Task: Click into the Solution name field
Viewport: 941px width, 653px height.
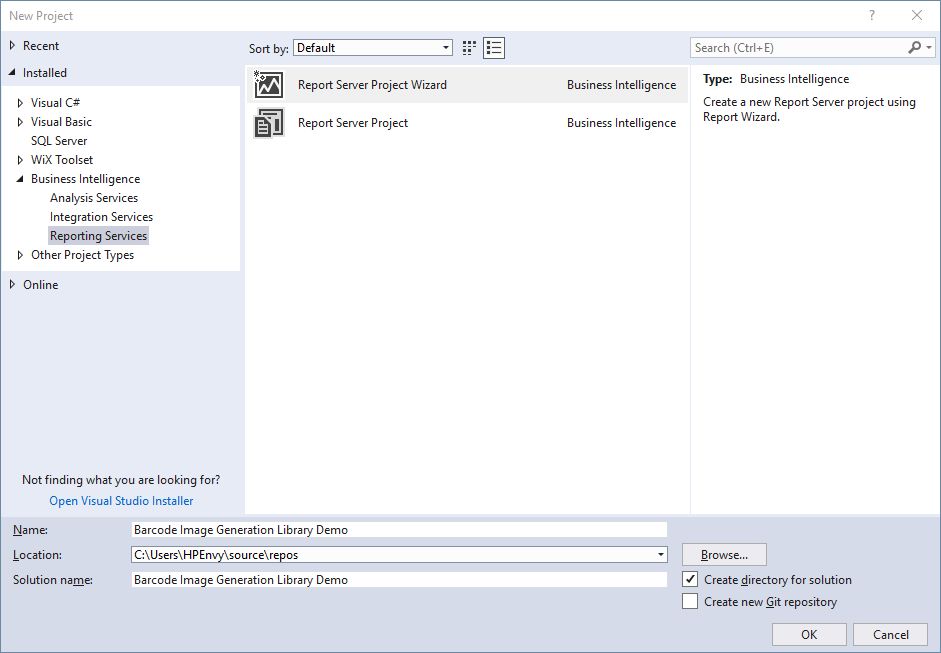Action: 399,580
